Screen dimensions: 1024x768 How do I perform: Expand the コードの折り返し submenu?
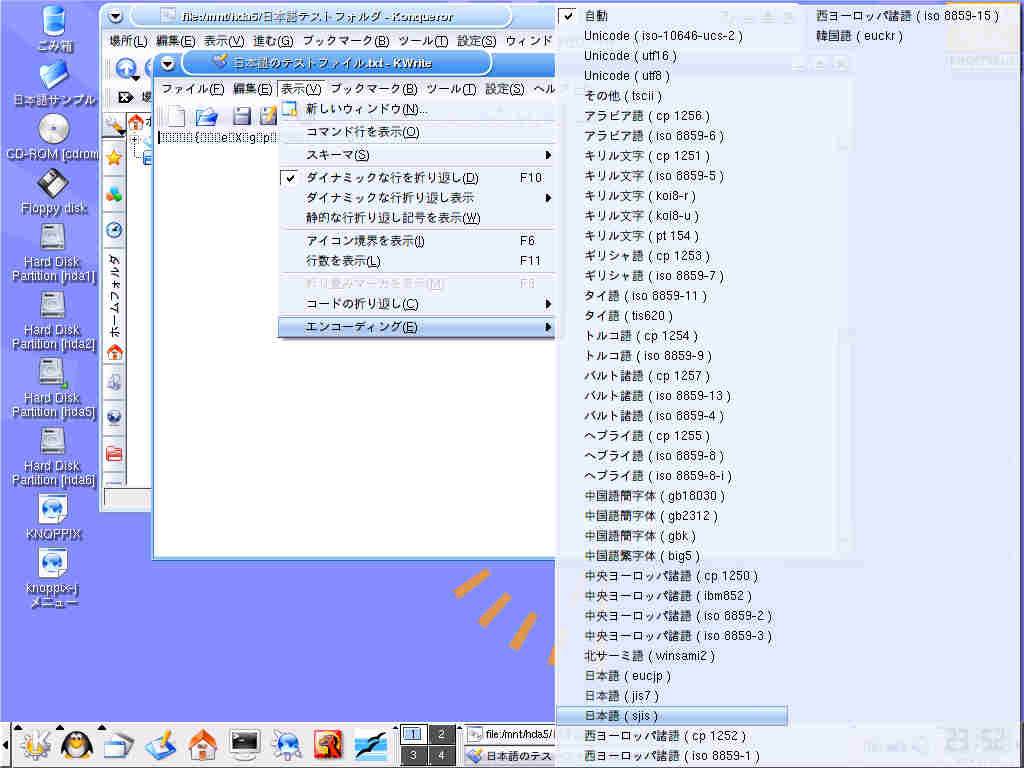click(x=417, y=304)
